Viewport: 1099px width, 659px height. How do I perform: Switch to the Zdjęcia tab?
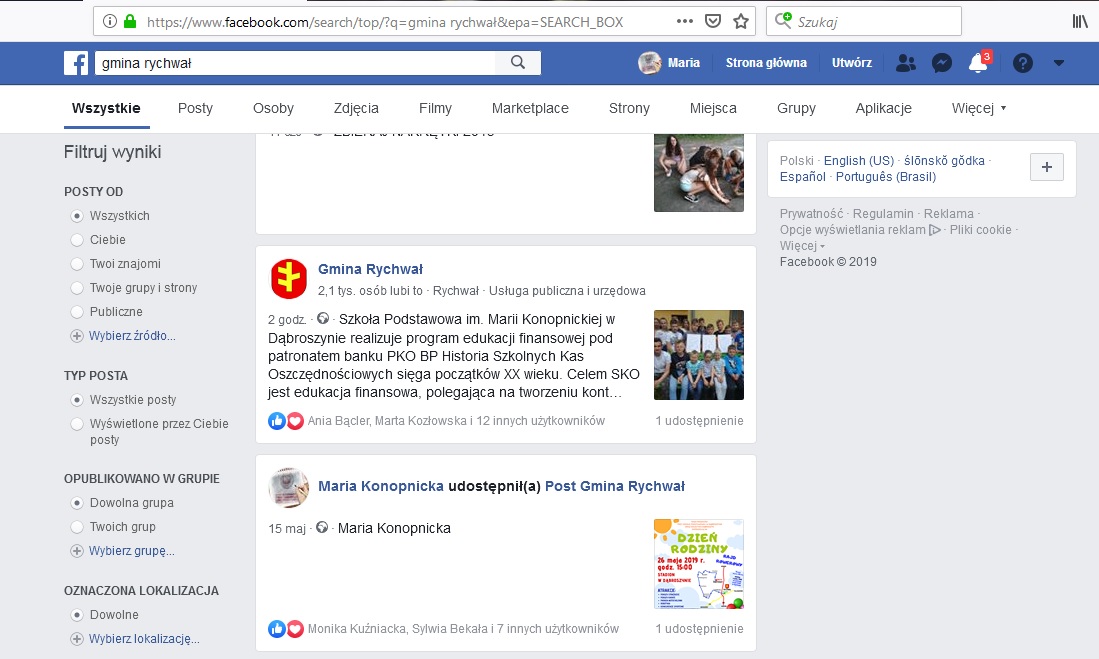356,108
